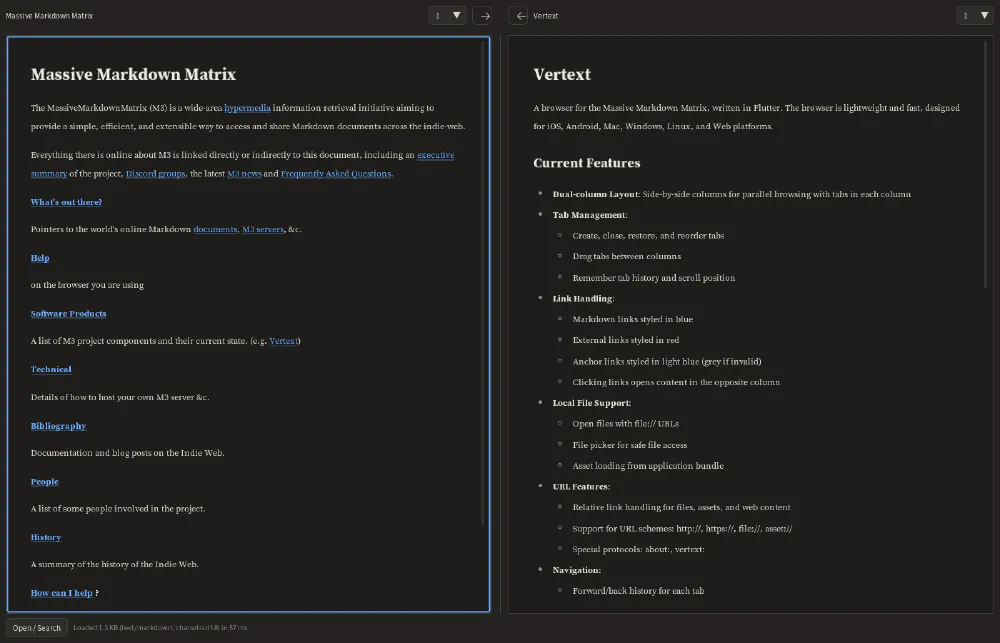Click 'Forward/back history for each tab'
The image size is (1000, 643).
(x=638, y=591)
